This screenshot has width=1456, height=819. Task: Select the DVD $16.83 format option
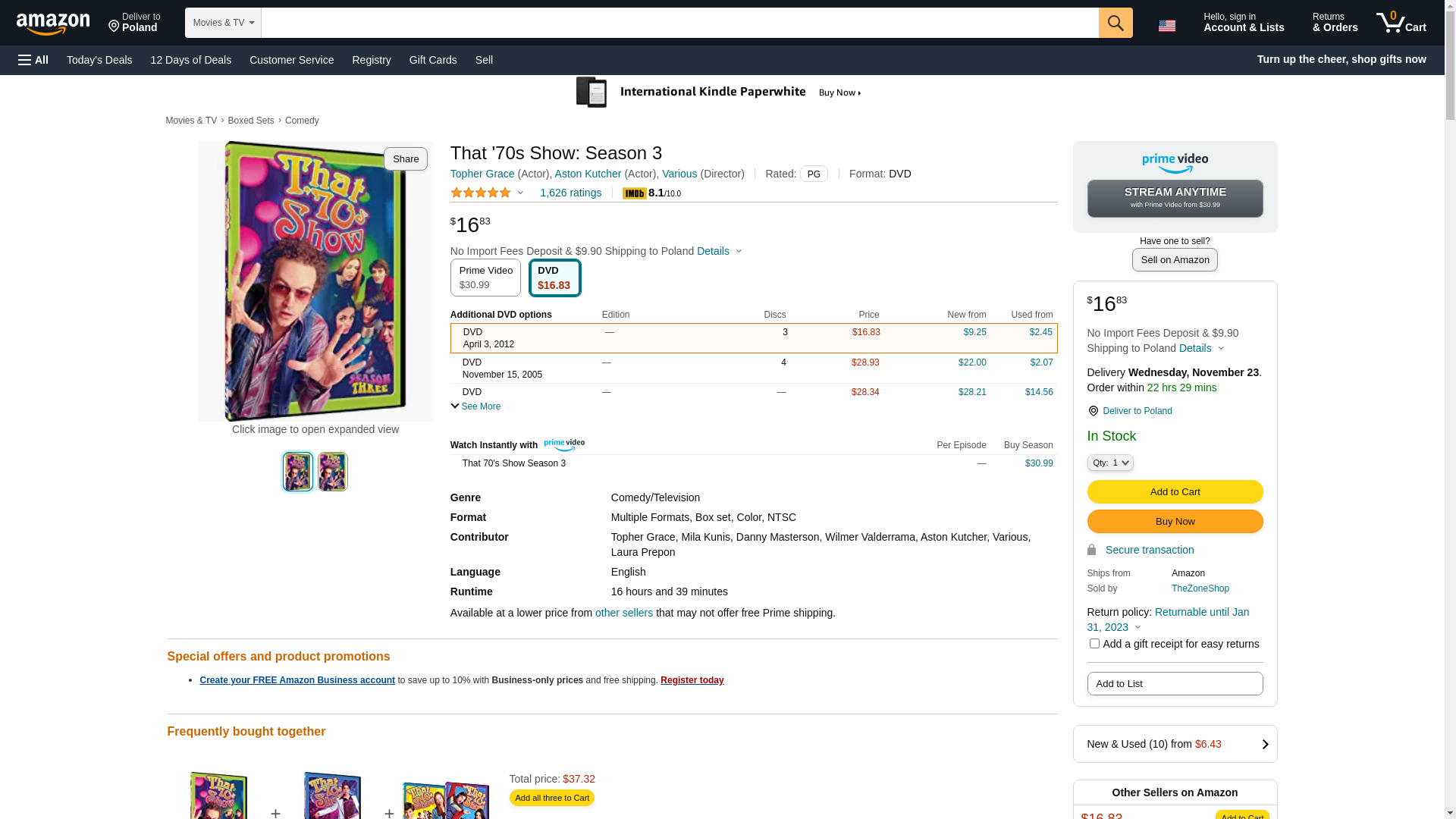coord(554,278)
